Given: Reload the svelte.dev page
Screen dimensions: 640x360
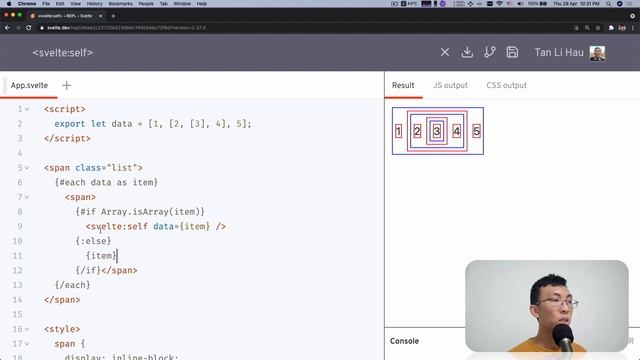Looking at the screenshot, I should pos(29,28).
